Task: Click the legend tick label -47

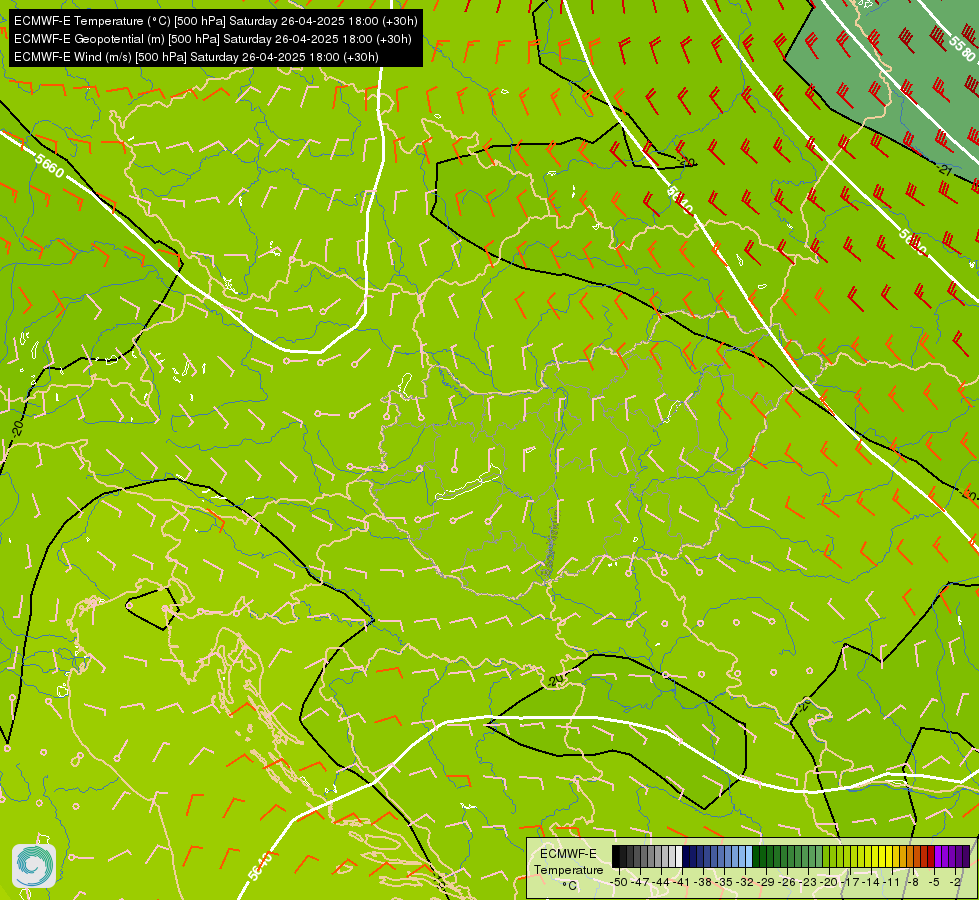Action: coord(640,883)
